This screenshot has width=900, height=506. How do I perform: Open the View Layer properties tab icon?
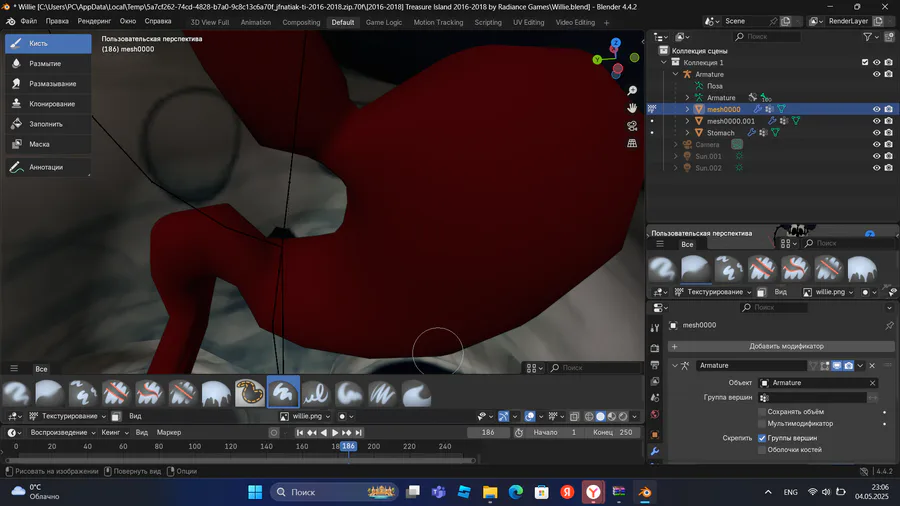(x=655, y=382)
